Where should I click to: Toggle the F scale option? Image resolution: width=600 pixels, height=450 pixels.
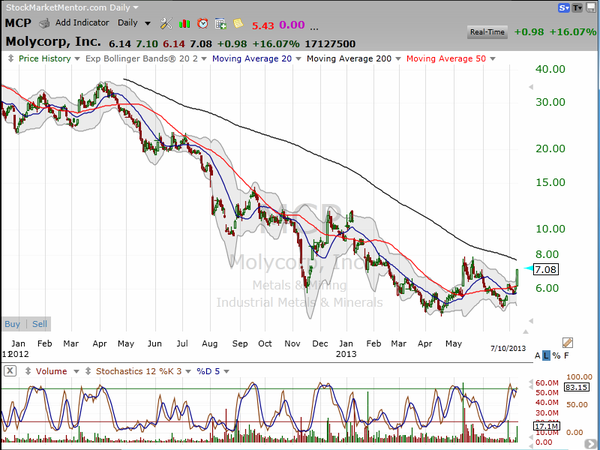click(x=567, y=355)
